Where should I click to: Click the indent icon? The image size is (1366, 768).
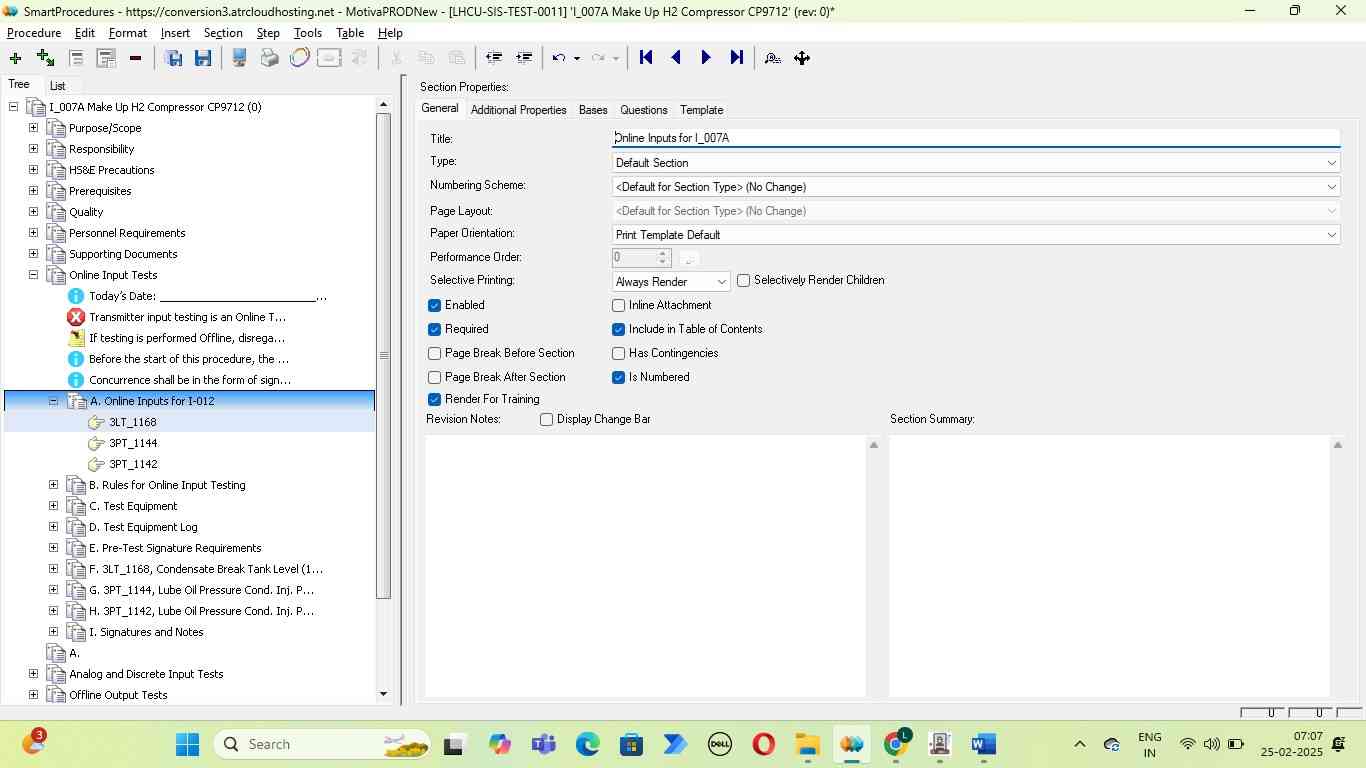523,58
